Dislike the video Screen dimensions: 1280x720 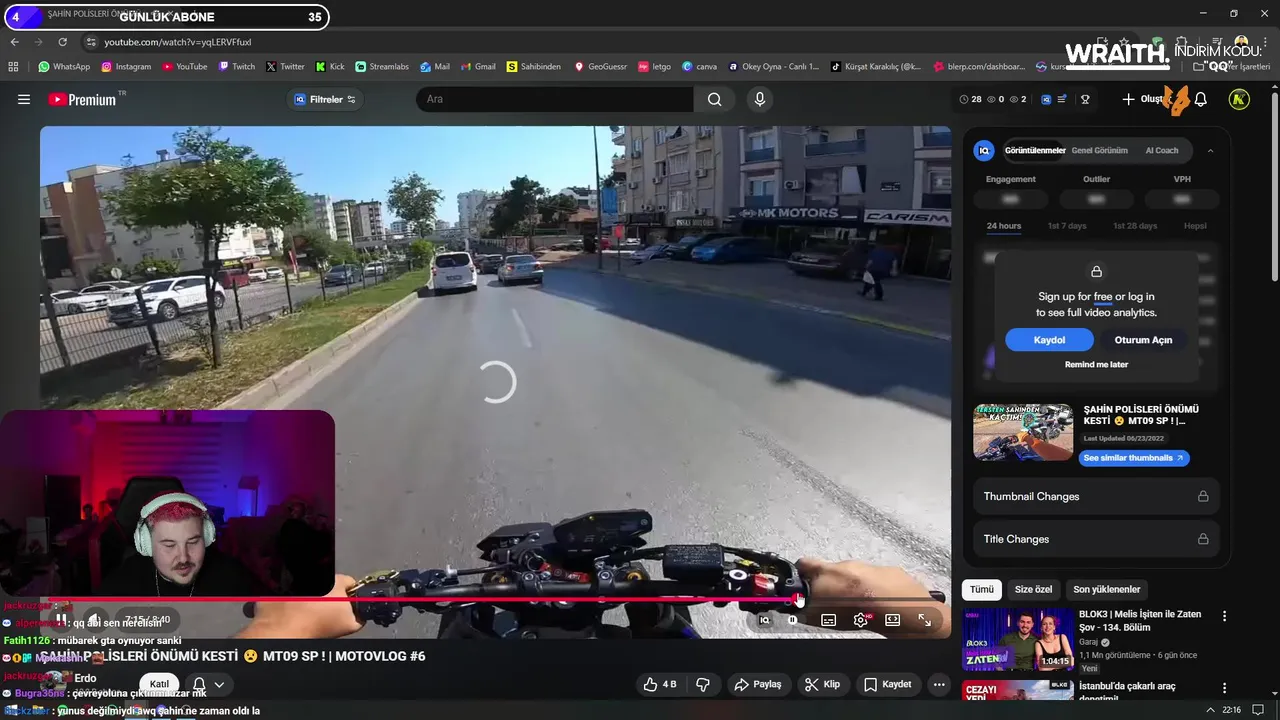703,684
